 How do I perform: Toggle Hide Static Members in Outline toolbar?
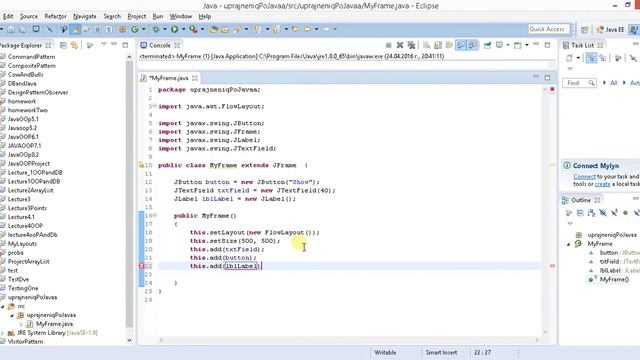pos(614,213)
